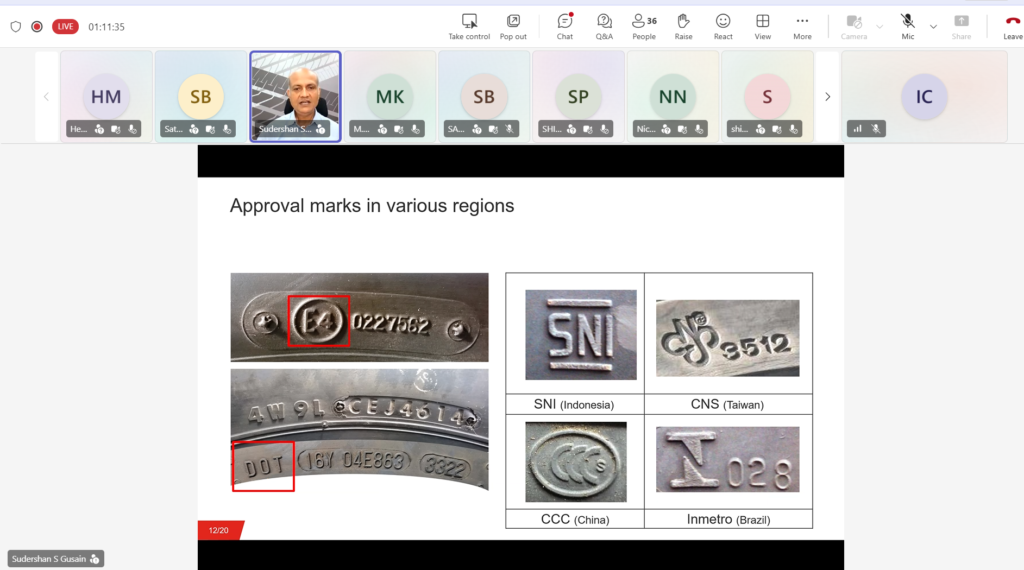Raise your hand

point(683,27)
